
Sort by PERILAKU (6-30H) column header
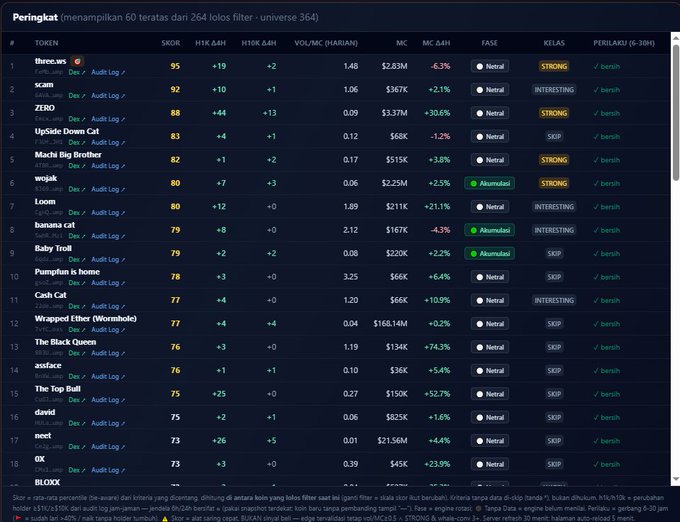pyautogui.click(x=624, y=43)
